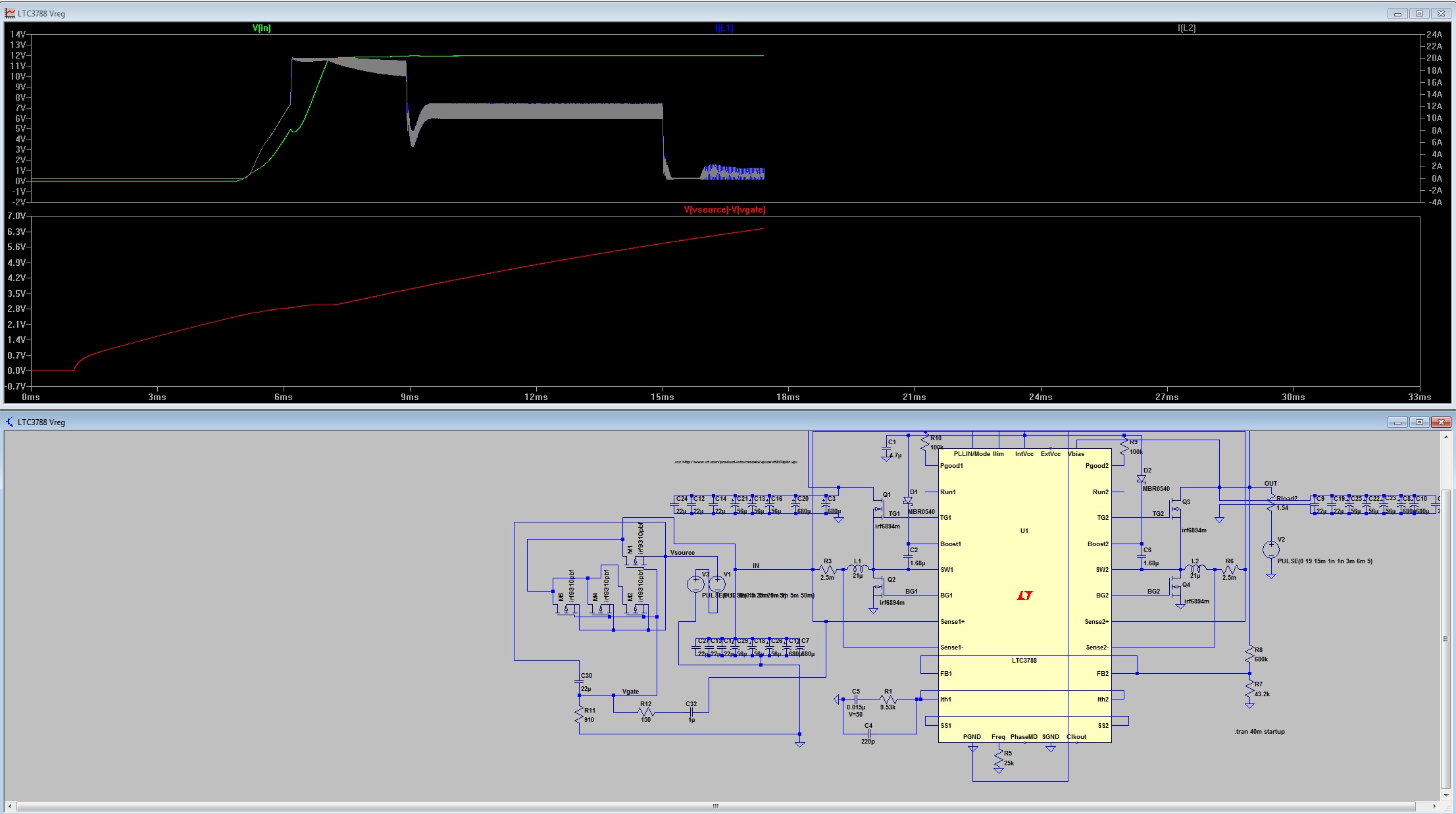This screenshot has height=814, width=1456.
Task: Click the IN net label
Action: (x=756, y=565)
